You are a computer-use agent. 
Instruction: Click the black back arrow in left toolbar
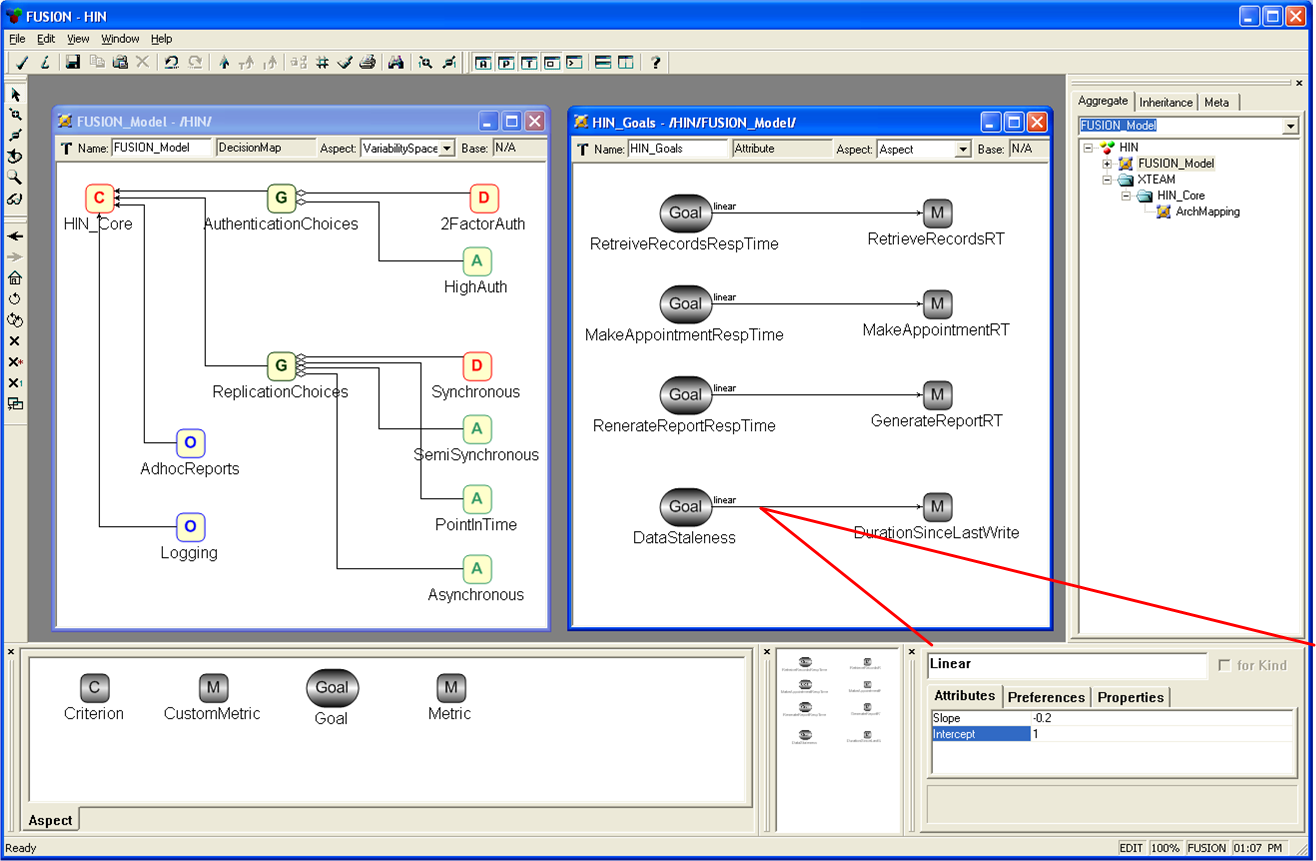[15, 236]
